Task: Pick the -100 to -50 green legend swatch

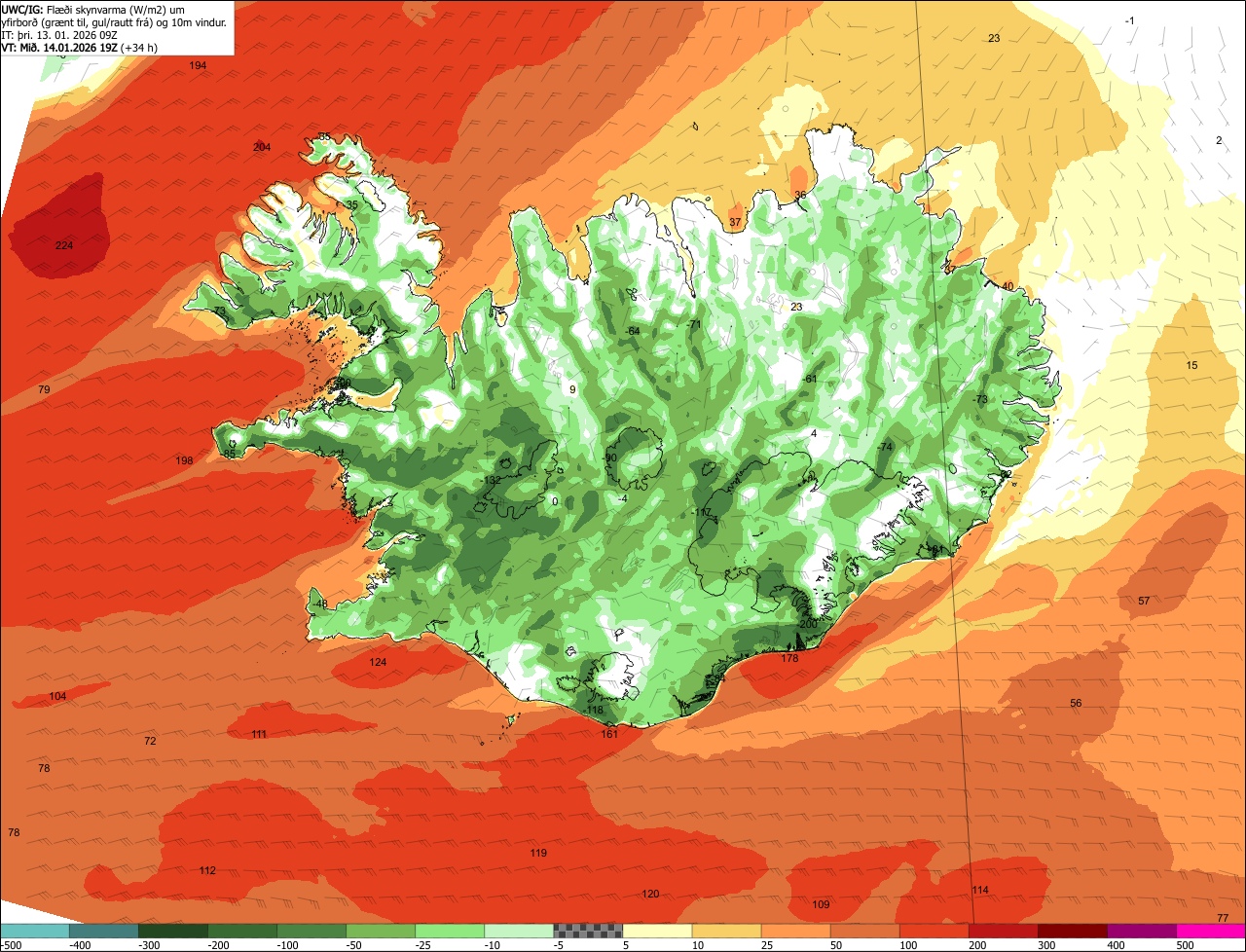Action: tap(311, 931)
